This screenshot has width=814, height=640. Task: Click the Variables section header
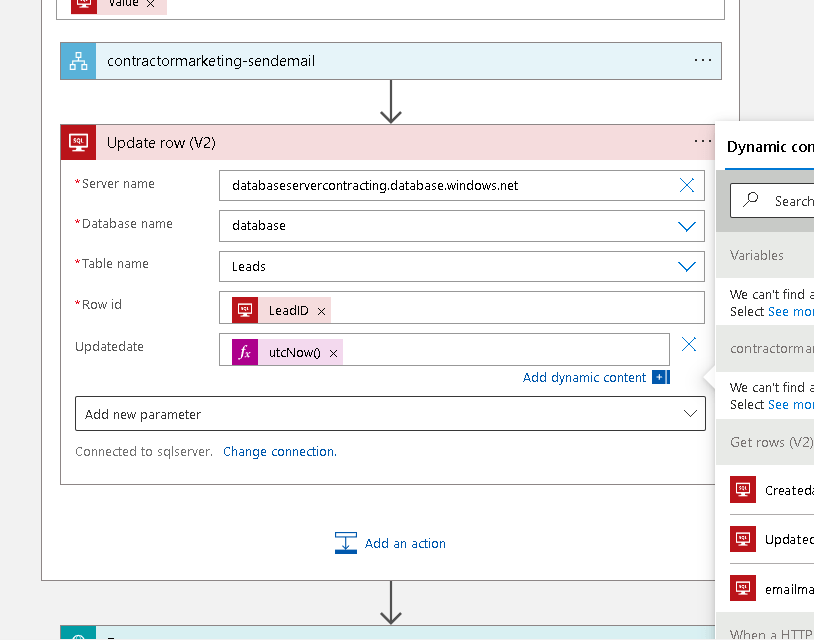(x=765, y=255)
